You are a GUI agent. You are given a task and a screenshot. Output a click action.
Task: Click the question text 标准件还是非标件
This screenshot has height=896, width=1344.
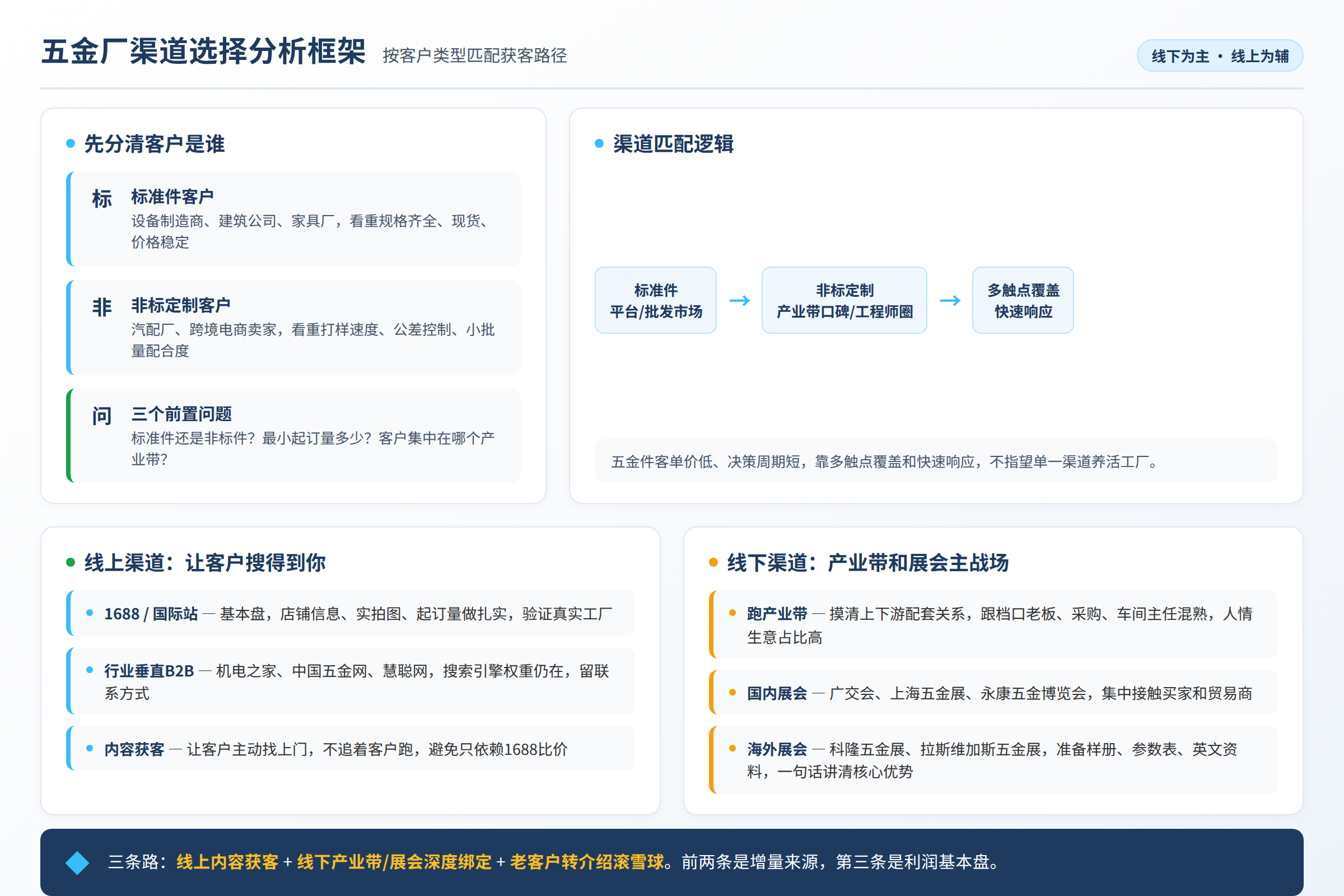(x=312, y=449)
